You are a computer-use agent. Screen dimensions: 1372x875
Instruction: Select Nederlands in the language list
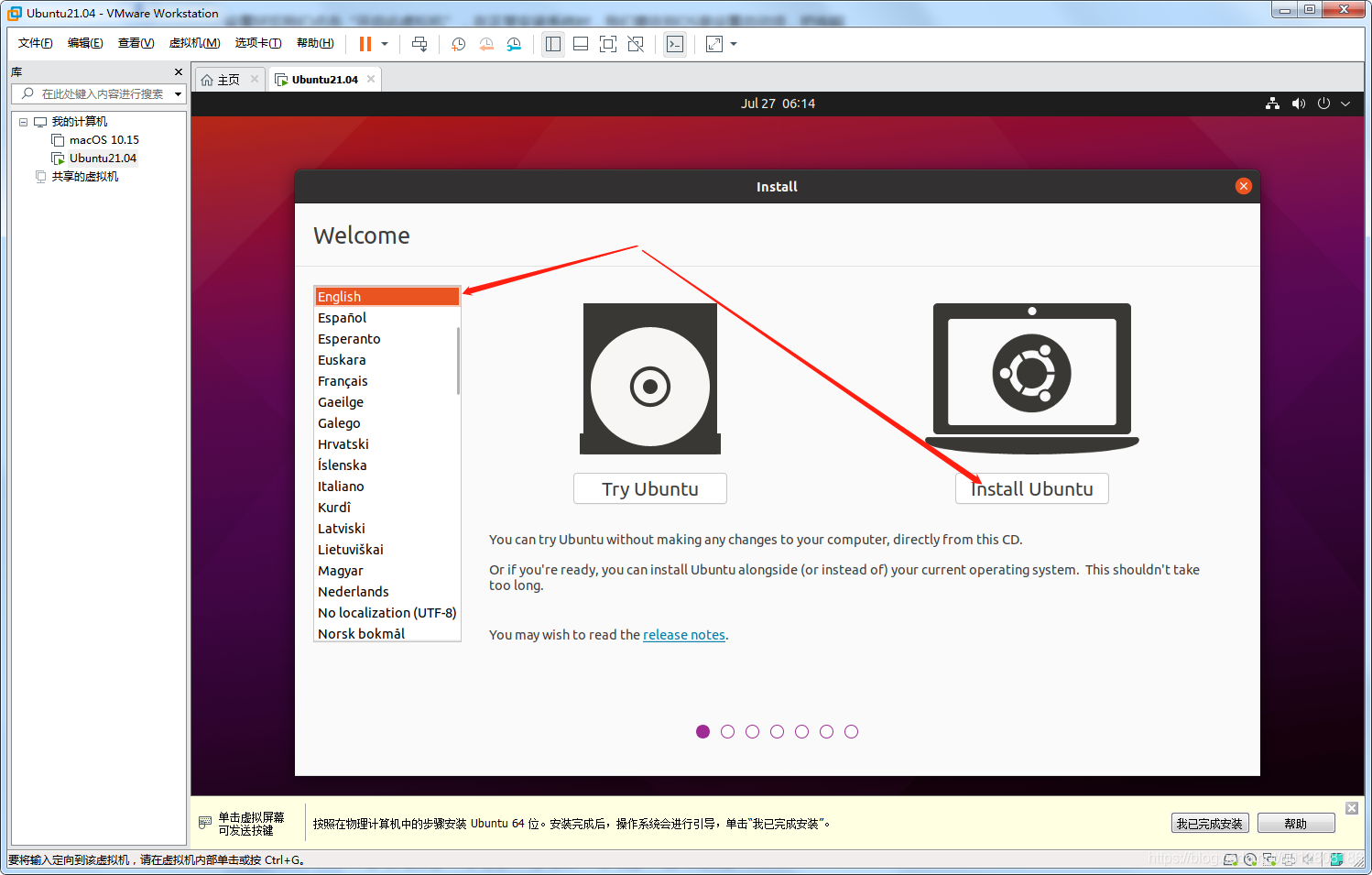(x=387, y=591)
